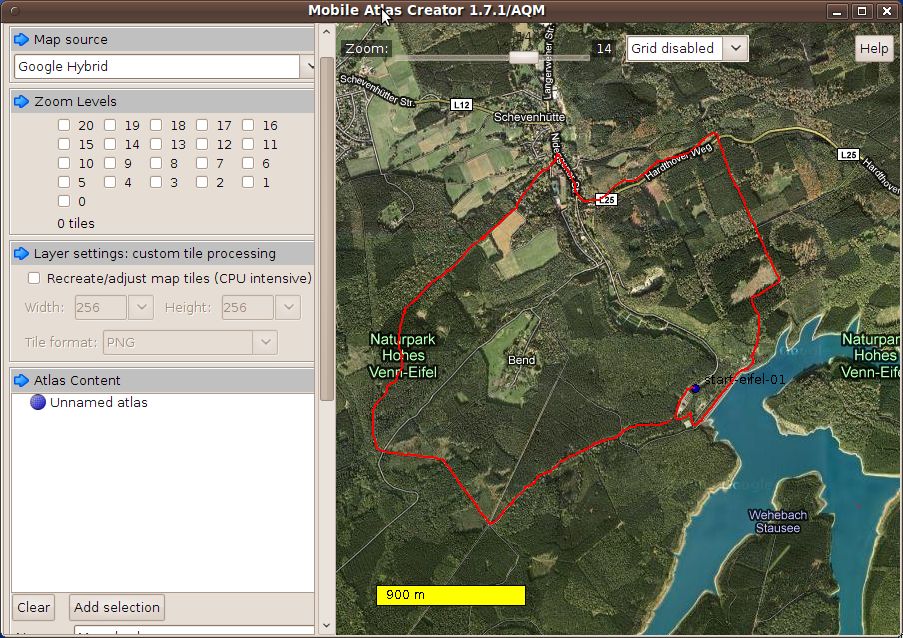Select the Unnamed atlas tree entry
This screenshot has height=638, width=903.
pos(98,403)
